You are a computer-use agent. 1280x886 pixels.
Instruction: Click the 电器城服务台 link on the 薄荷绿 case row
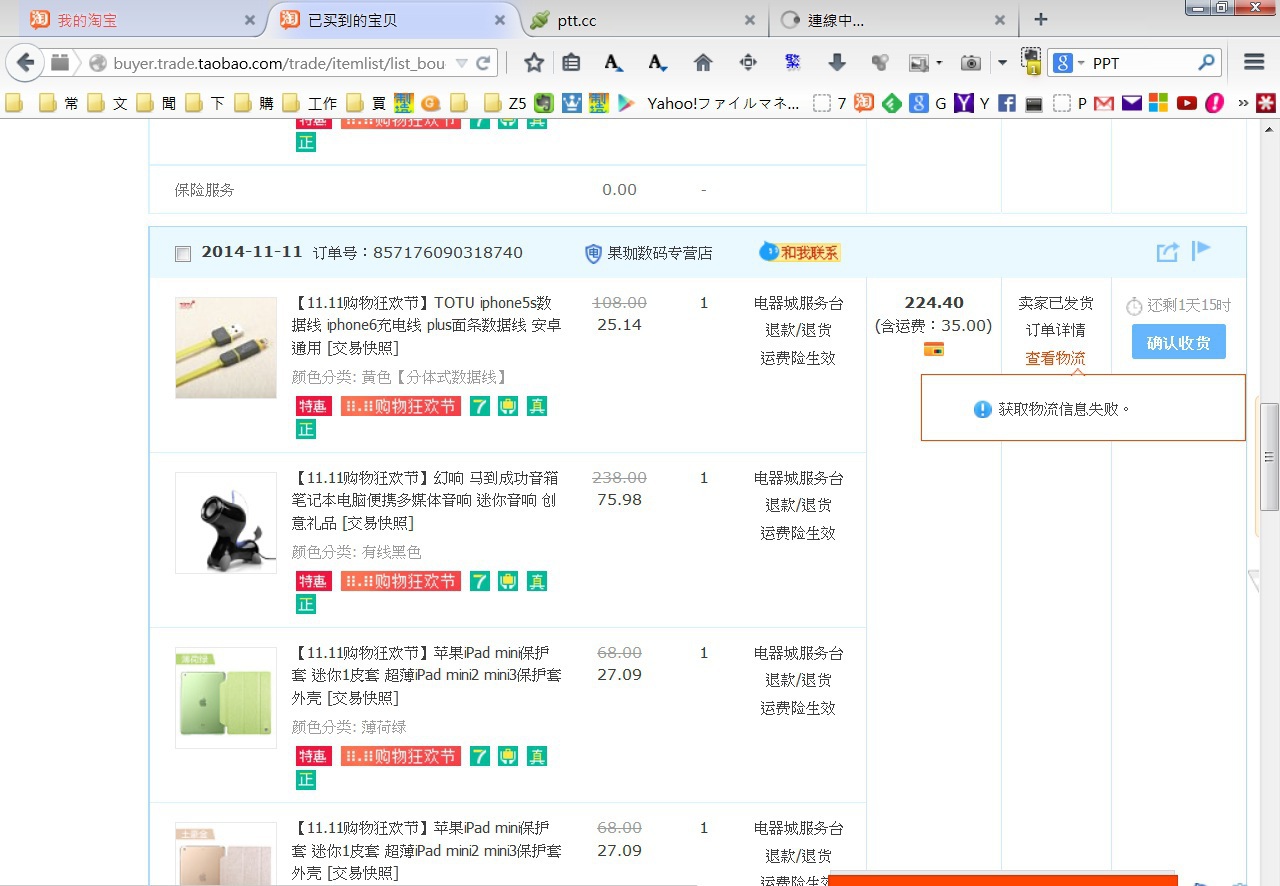(799, 653)
